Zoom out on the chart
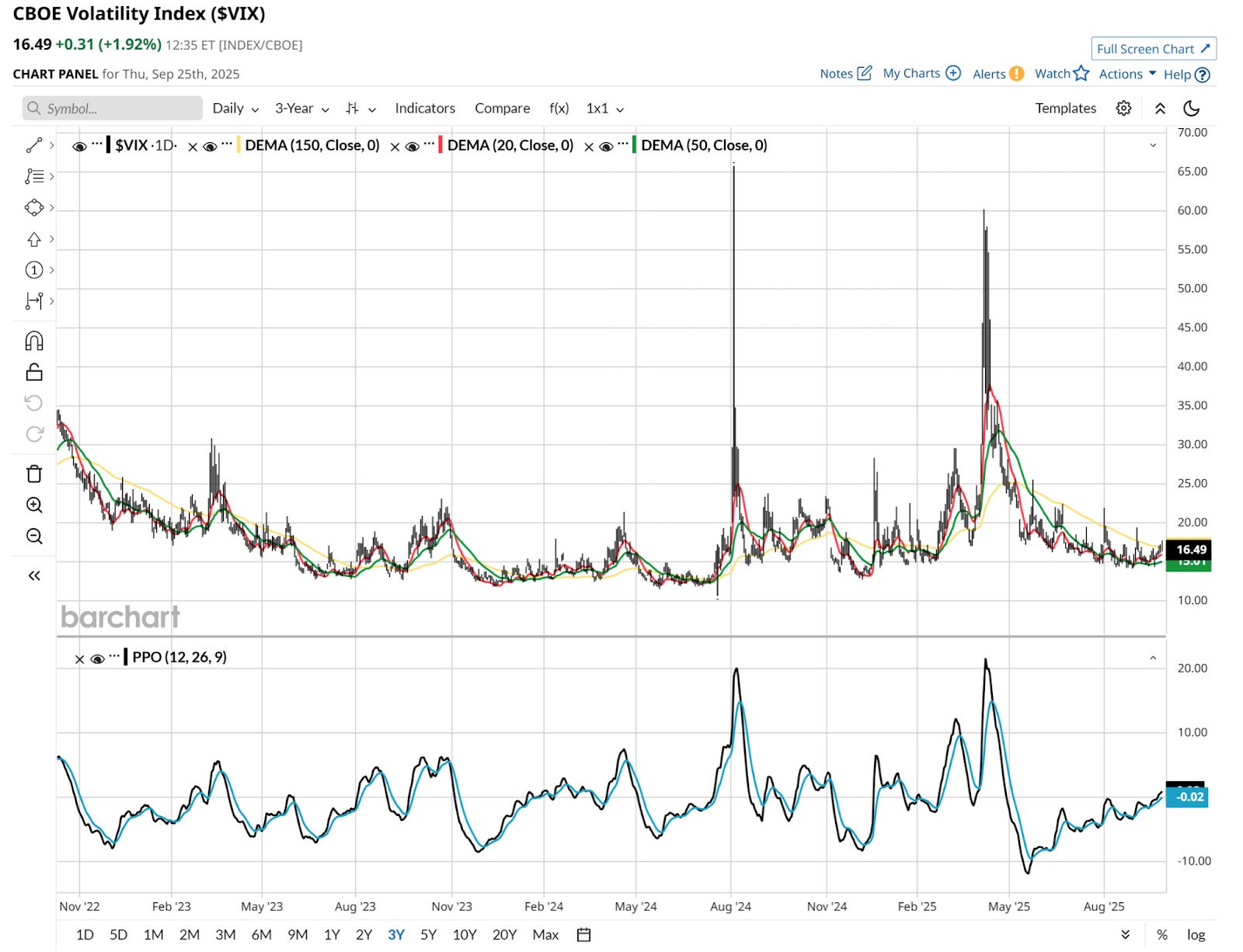The height and width of the screenshot is (952, 1243). 34,536
